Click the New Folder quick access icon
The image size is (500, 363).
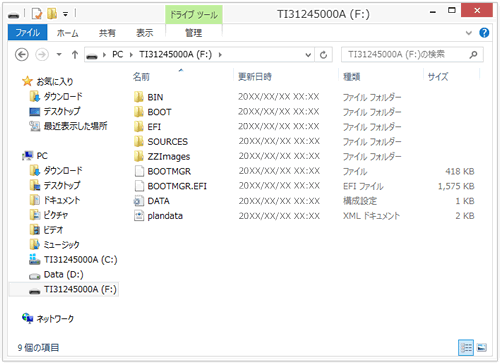tap(52, 14)
